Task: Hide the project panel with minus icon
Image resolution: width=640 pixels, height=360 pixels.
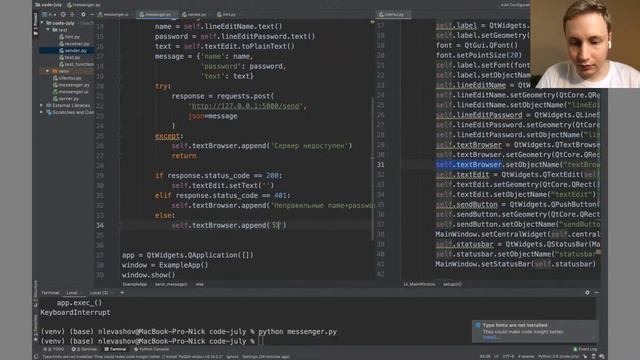Action: (x=91, y=14)
